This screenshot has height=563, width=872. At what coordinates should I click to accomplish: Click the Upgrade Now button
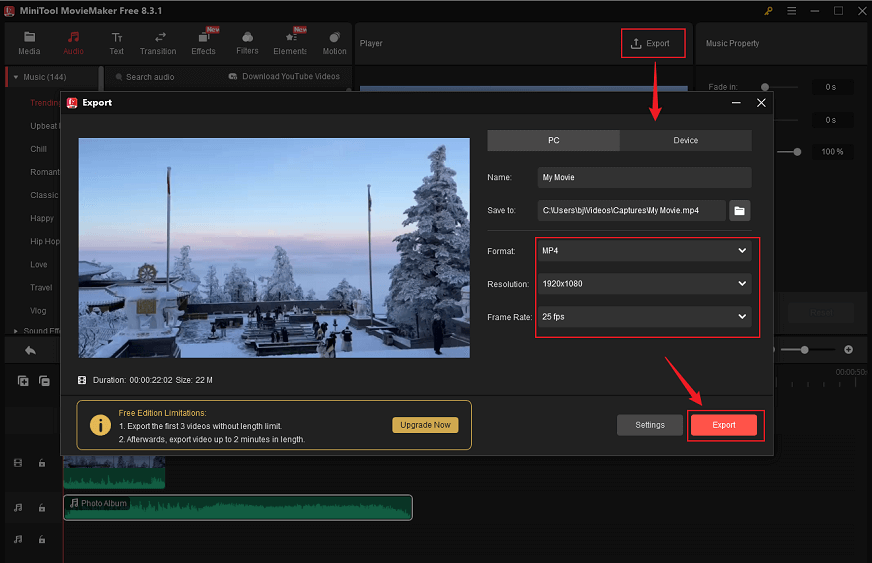point(425,425)
